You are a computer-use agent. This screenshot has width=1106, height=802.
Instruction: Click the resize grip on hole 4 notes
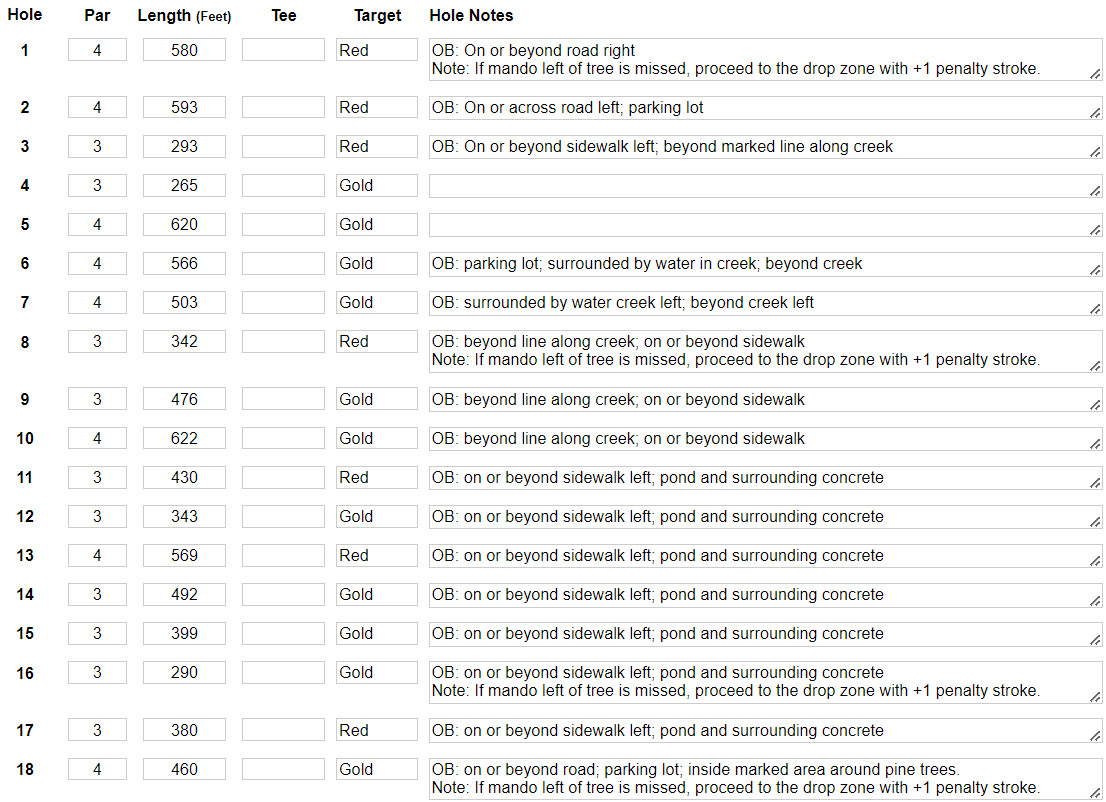pyautogui.click(x=1096, y=190)
